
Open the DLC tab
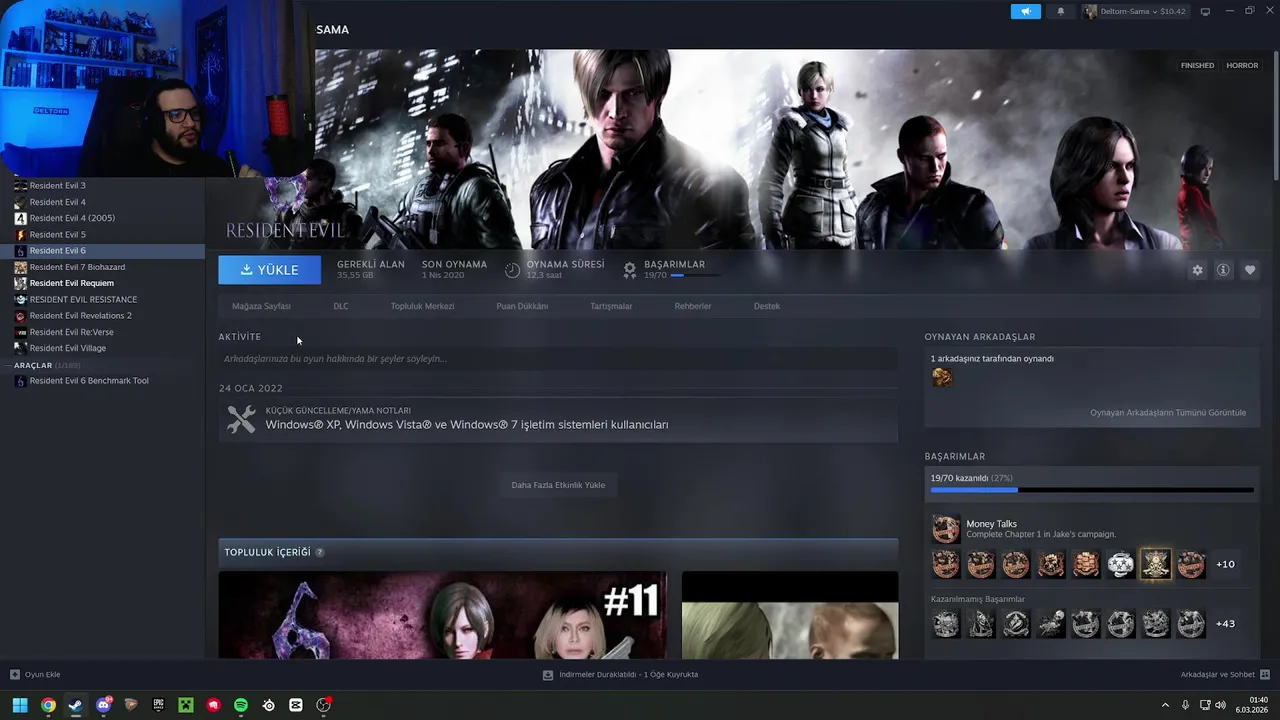pos(341,306)
